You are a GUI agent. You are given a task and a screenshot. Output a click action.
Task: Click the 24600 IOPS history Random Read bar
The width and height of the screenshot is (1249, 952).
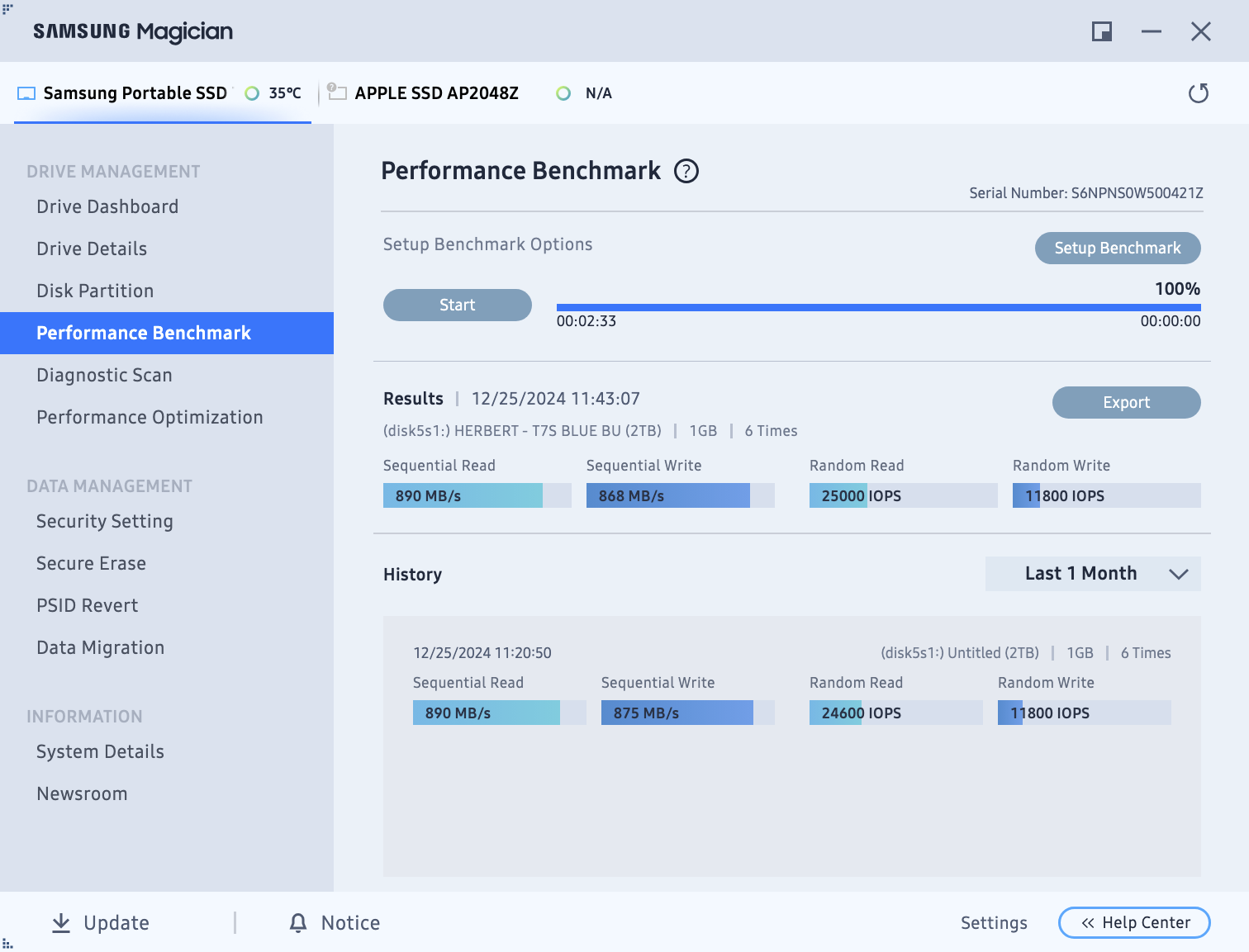[x=896, y=713]
